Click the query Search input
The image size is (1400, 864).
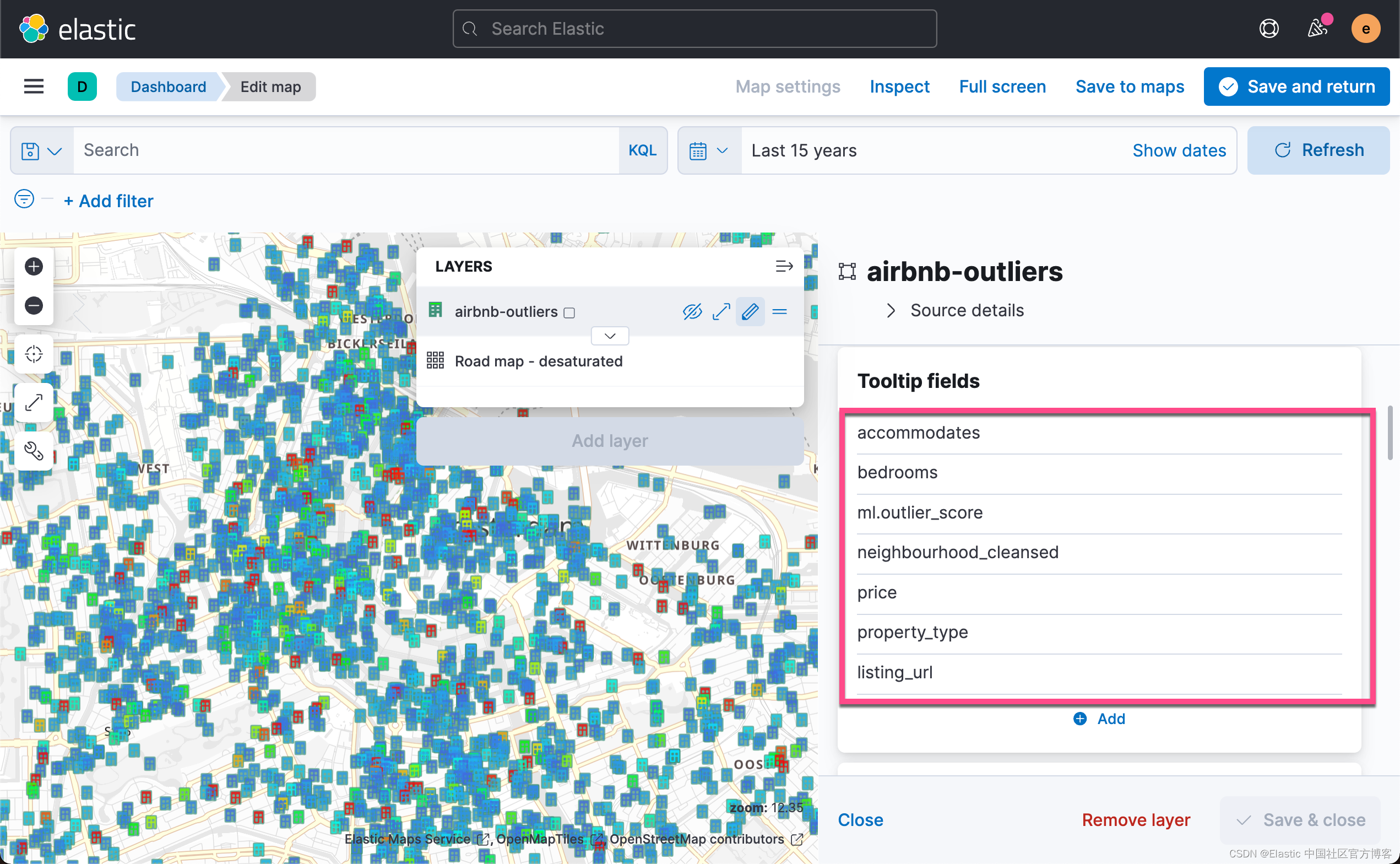pos(346,150)
